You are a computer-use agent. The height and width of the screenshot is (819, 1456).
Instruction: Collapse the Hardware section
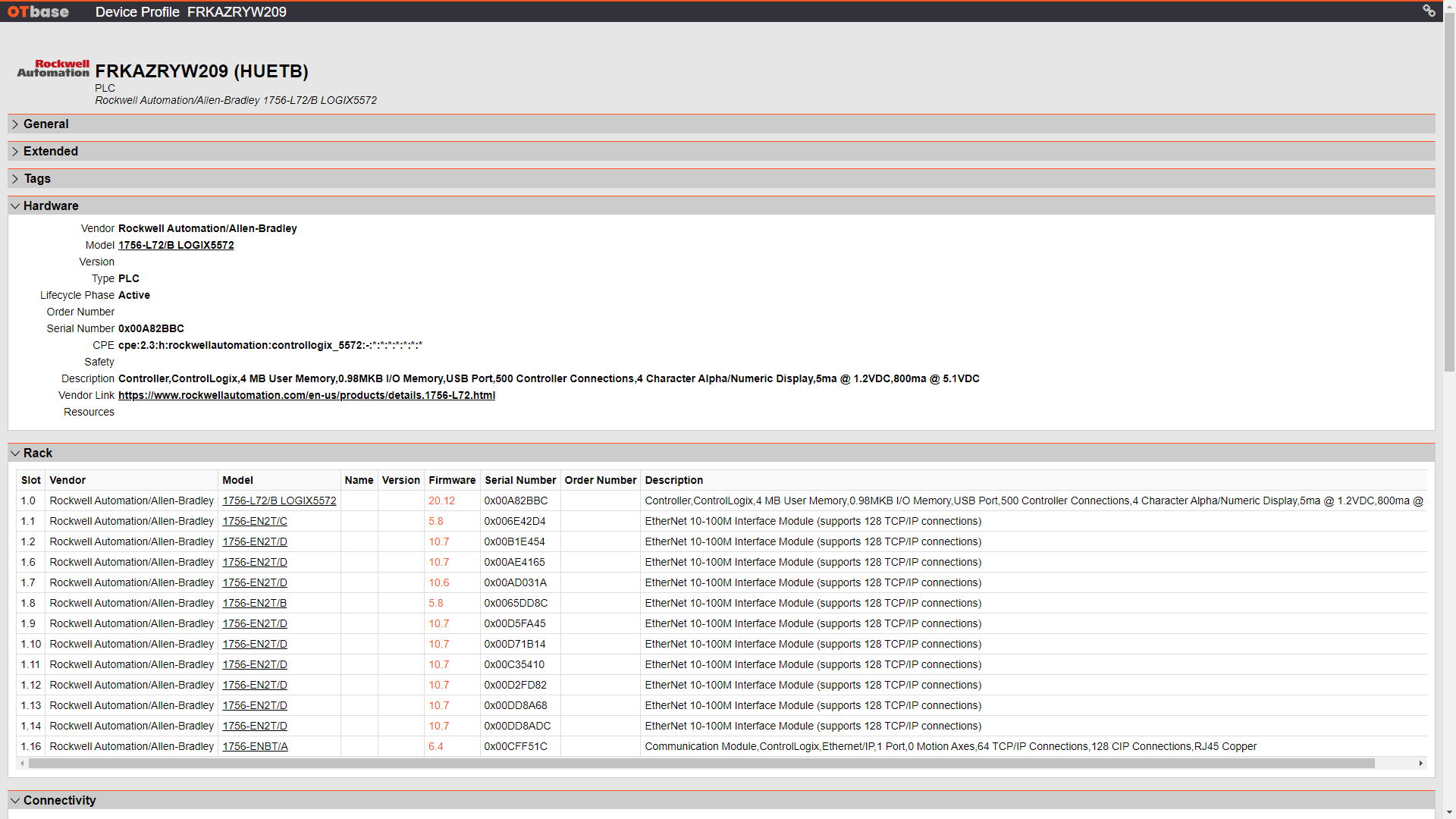pyautogui.click(x=721, y=206)
